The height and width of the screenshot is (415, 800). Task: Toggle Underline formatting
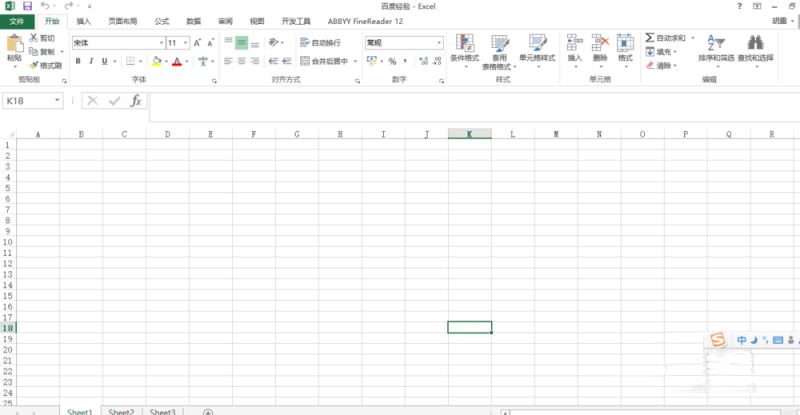105,61
